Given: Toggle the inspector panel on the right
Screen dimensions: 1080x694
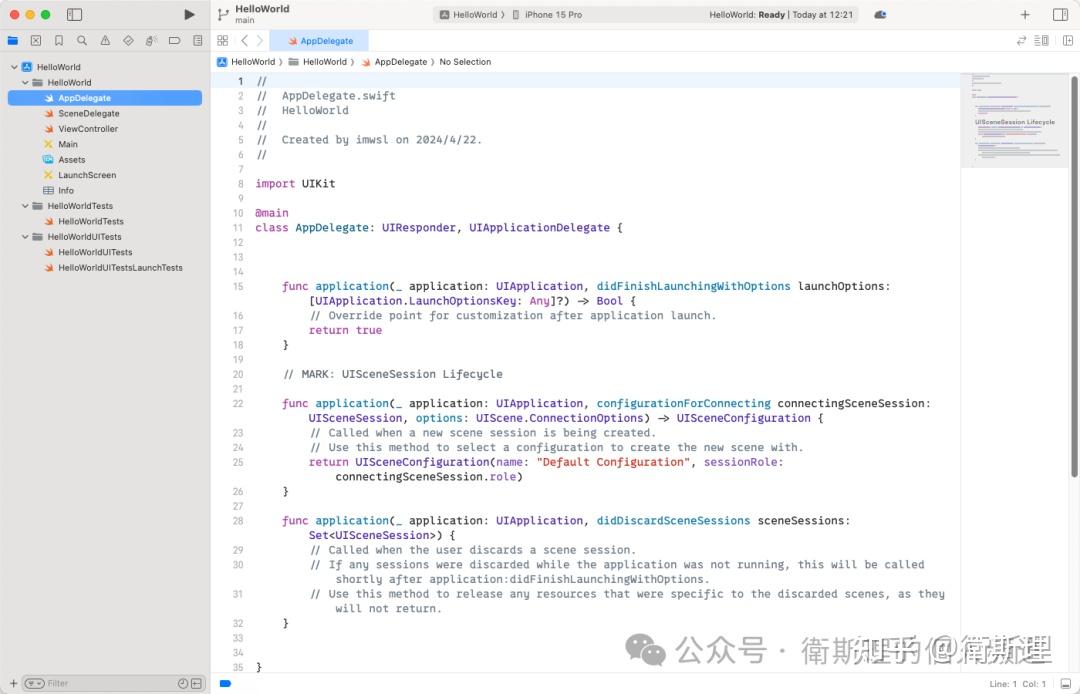Looking at the screenshot, I should click(x=1062, y=14).
